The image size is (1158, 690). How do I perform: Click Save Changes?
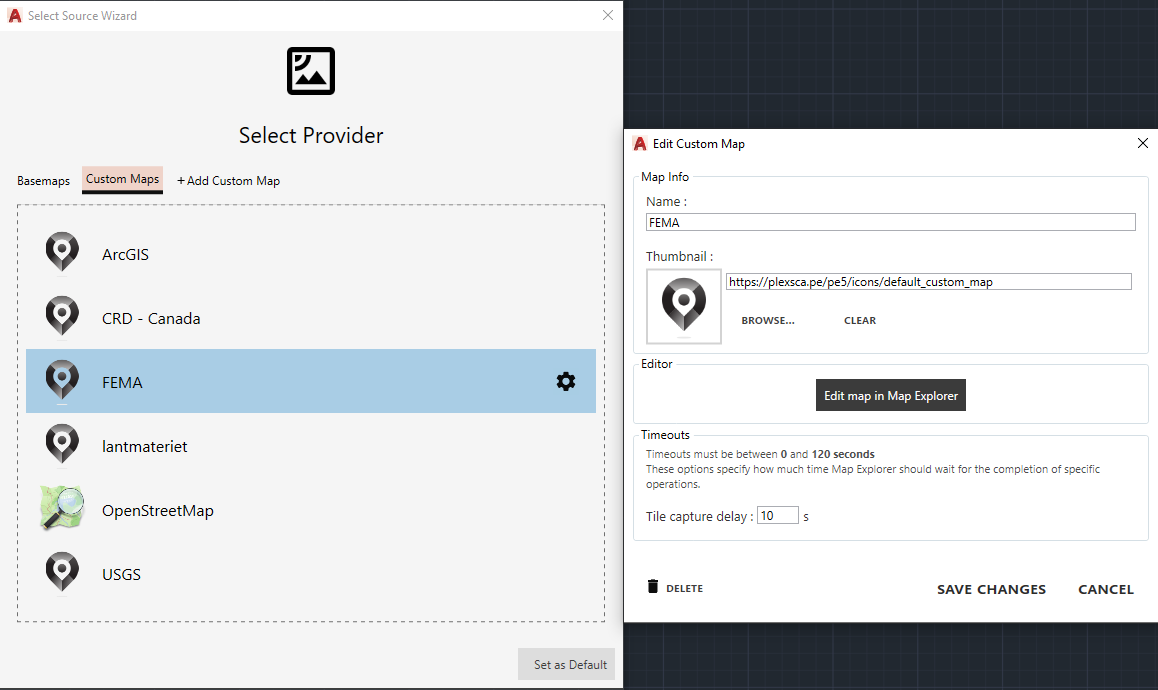[991, 590]
